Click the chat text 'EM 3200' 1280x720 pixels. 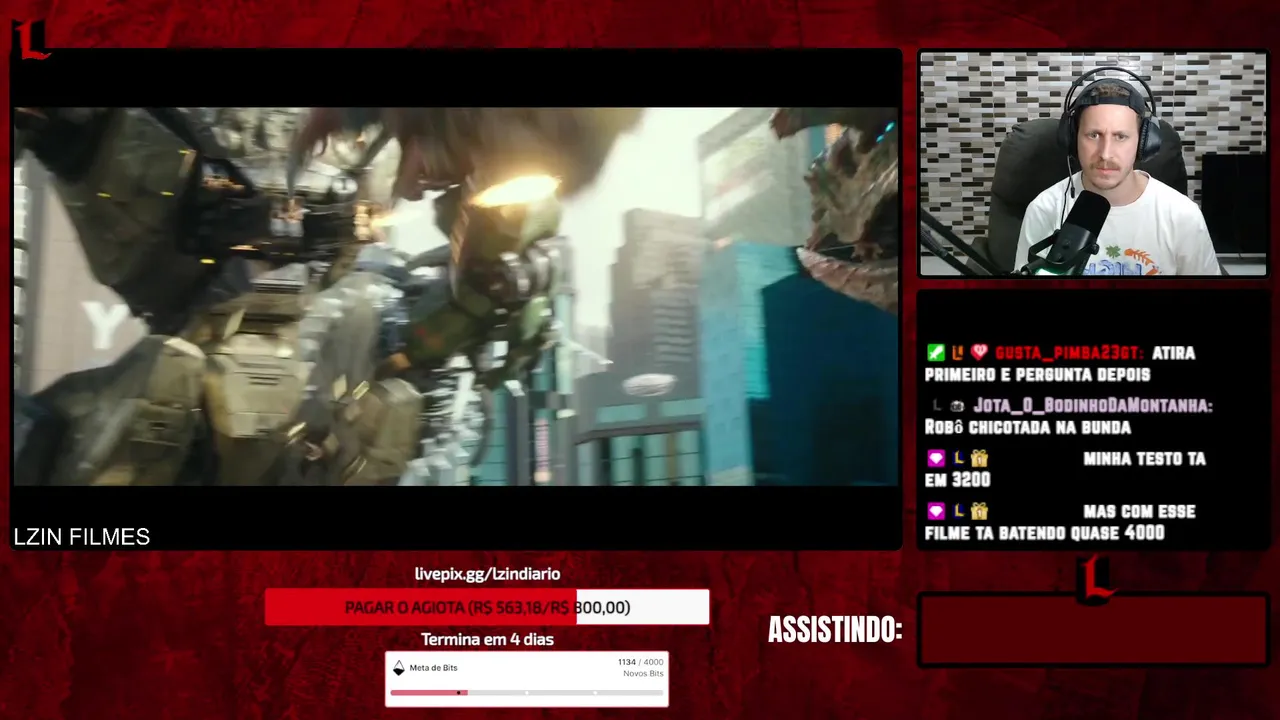(x=958, y=480)
